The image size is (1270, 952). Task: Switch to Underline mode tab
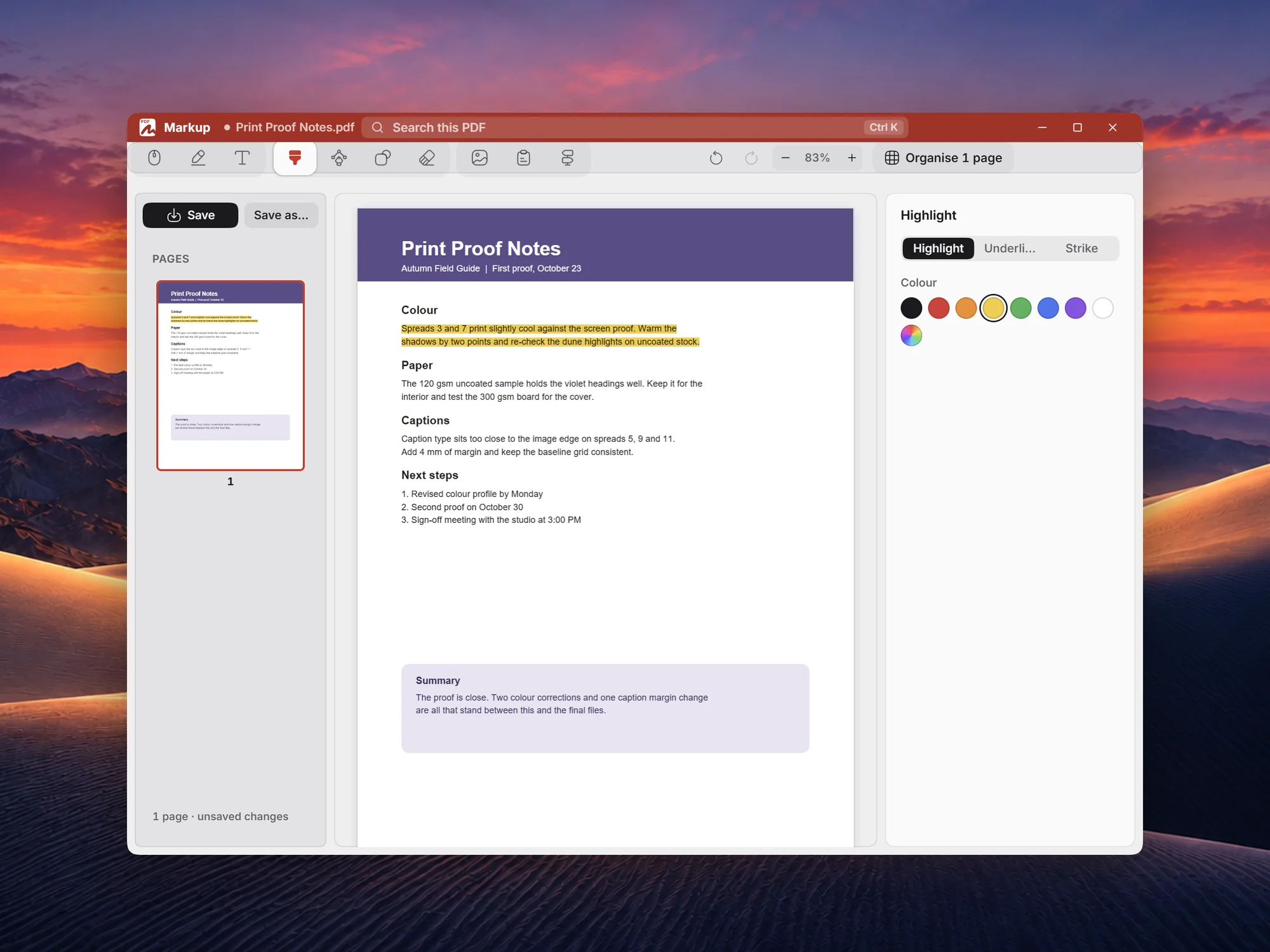coord(1010,248)
